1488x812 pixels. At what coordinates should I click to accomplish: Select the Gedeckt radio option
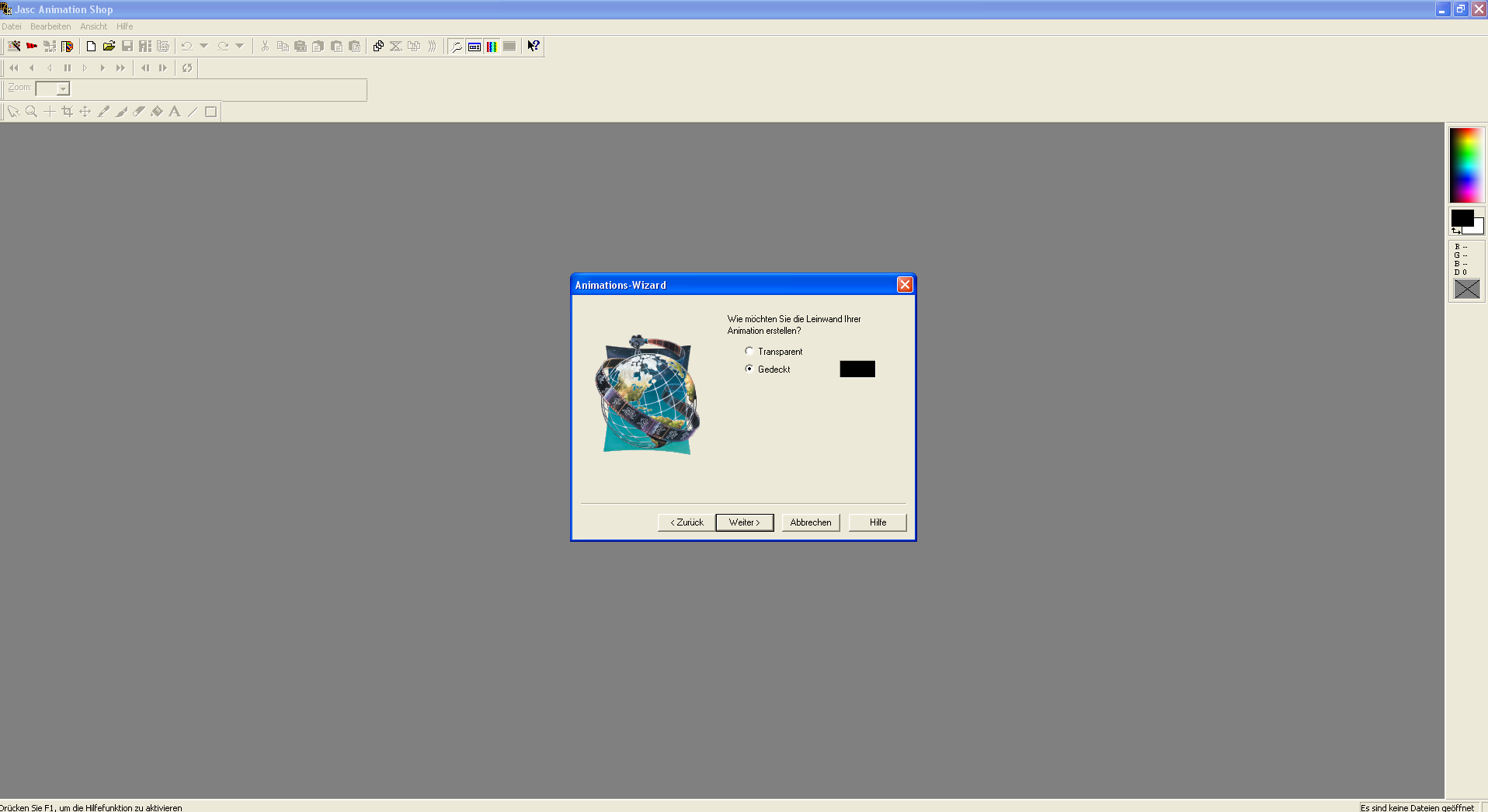click(749, 369)
